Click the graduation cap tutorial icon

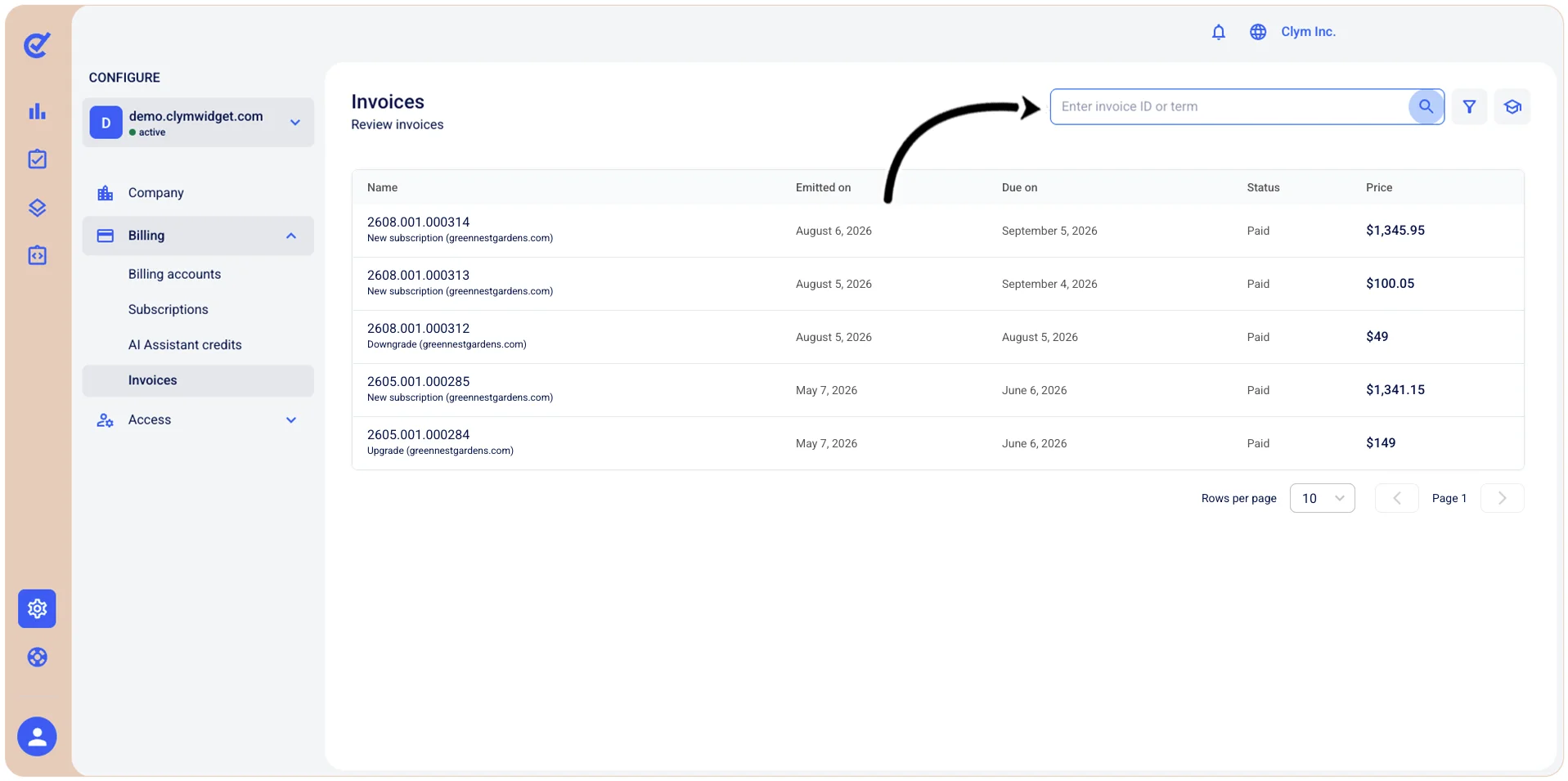(1512, 106)
